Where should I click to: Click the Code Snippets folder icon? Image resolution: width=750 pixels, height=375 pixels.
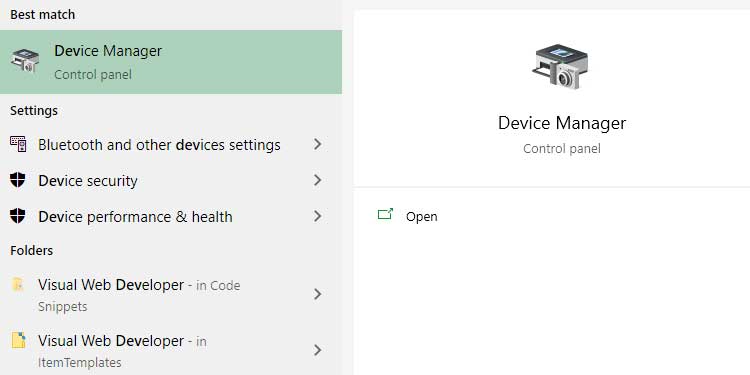coord(18,285)
